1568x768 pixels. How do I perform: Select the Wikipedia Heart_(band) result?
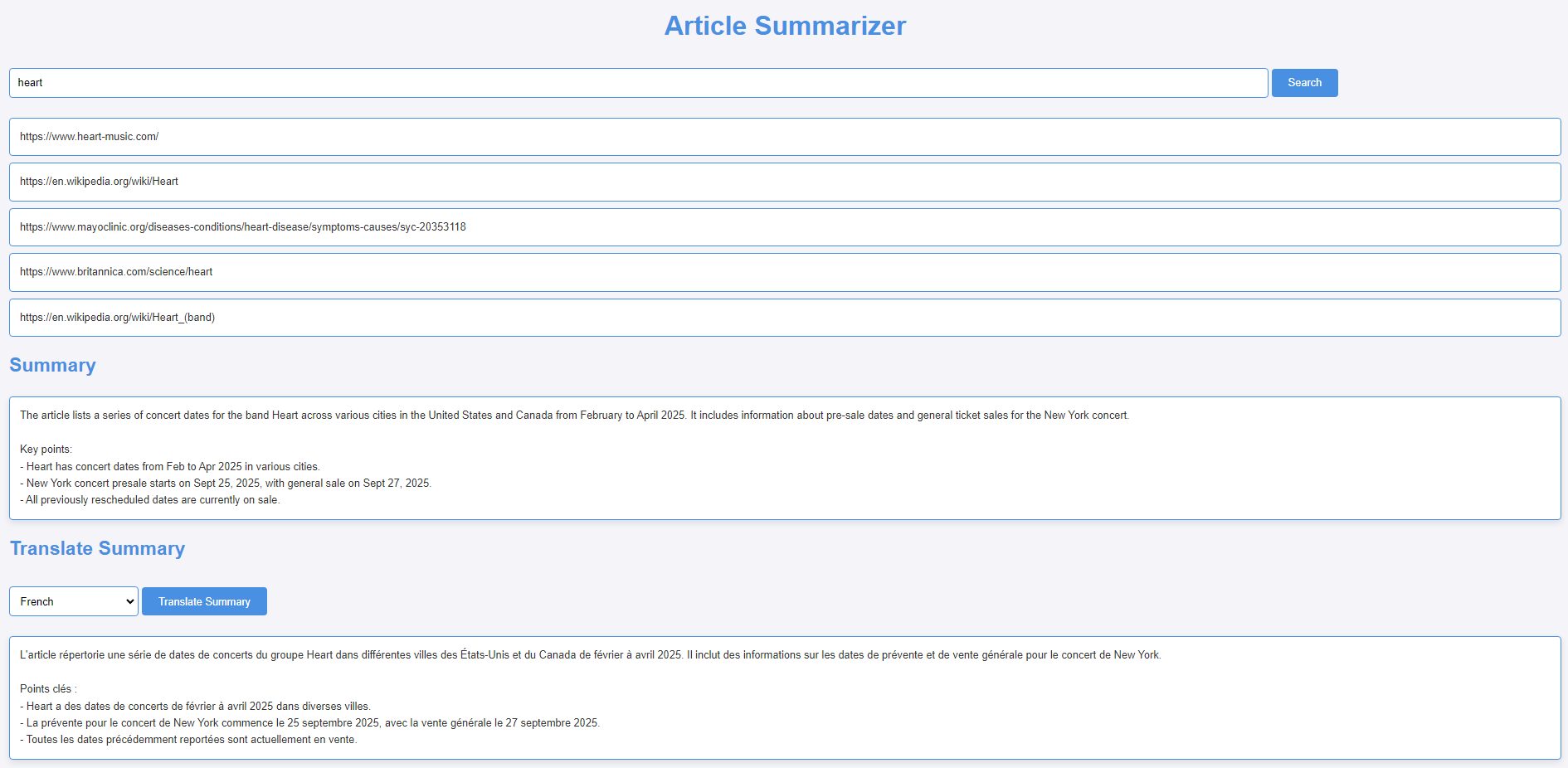(x=785, y=318)
